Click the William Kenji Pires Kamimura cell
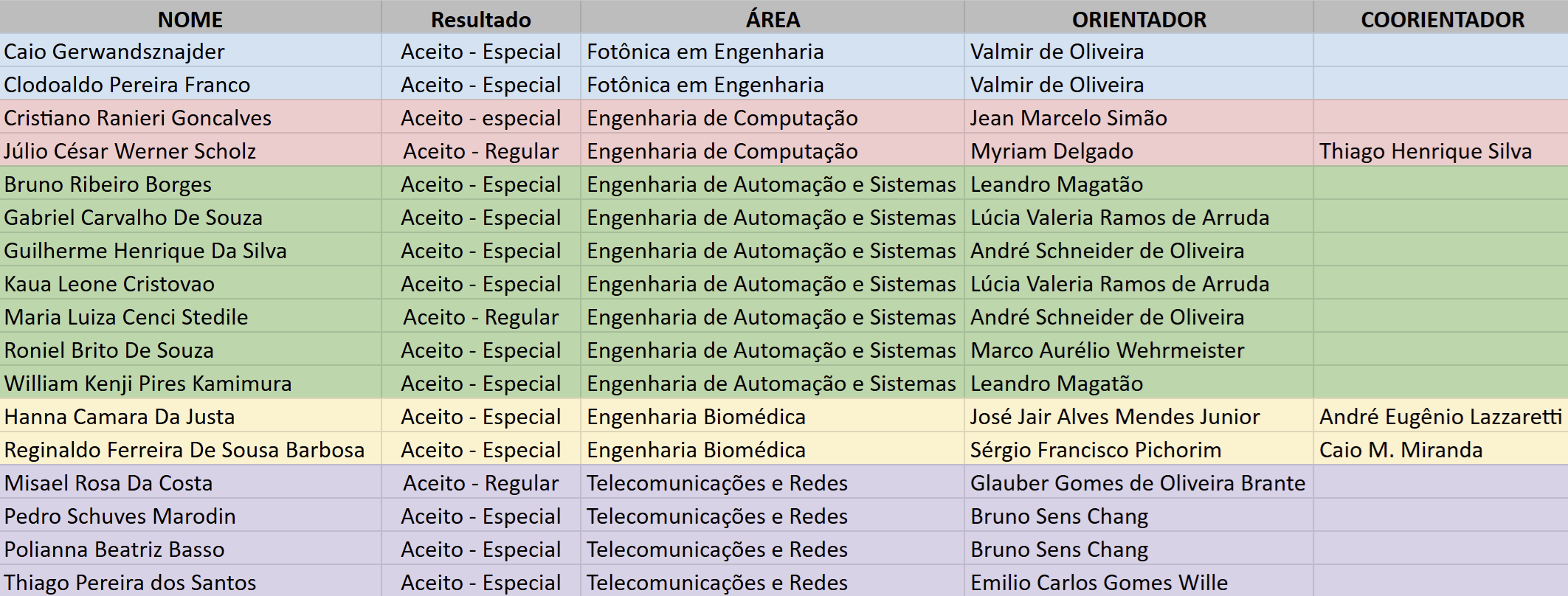 [148, 384]
